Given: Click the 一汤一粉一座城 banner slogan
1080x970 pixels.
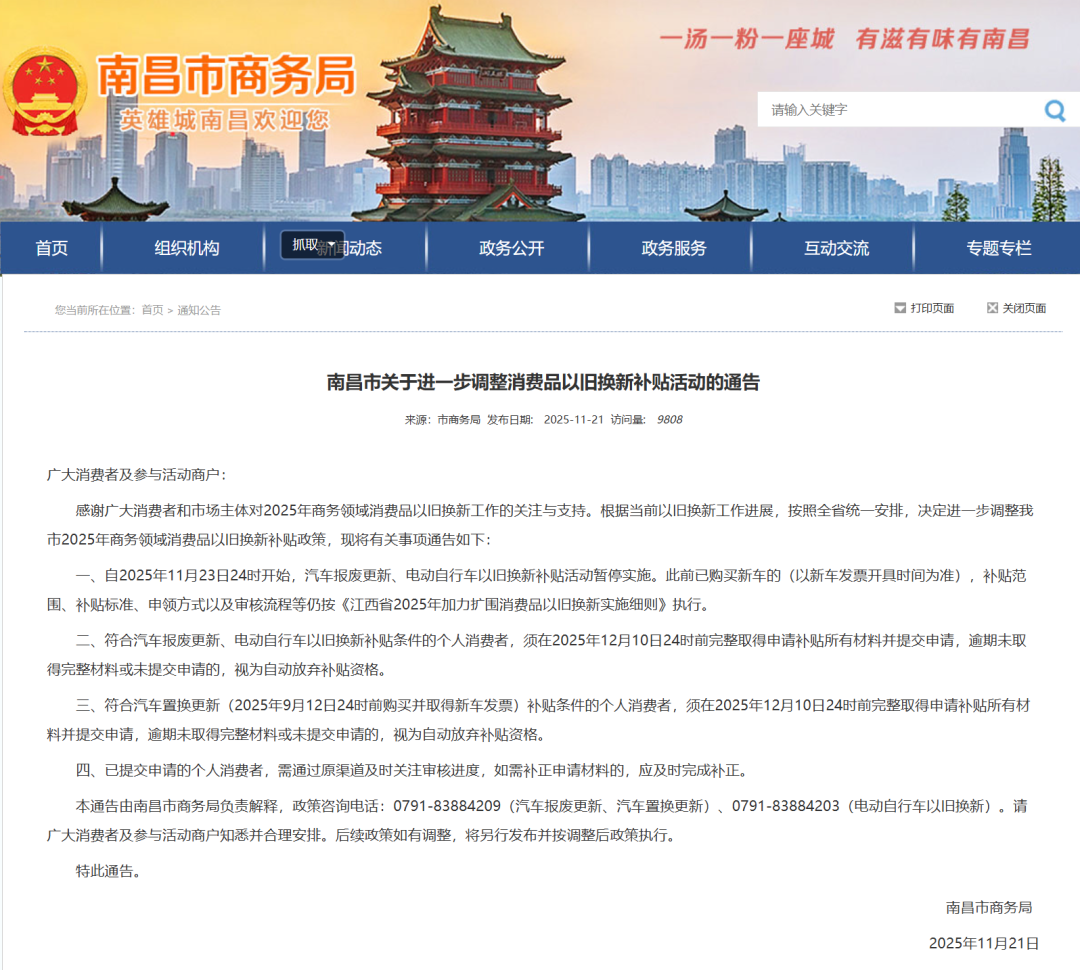Looking at the screenshot, I should (x=746, y=39).
